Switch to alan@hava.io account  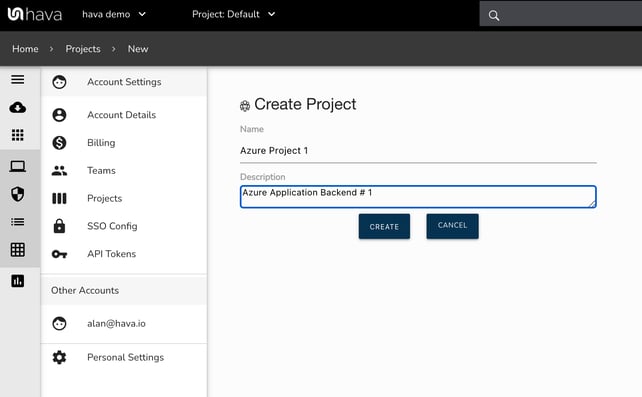(x=124, y=324)
